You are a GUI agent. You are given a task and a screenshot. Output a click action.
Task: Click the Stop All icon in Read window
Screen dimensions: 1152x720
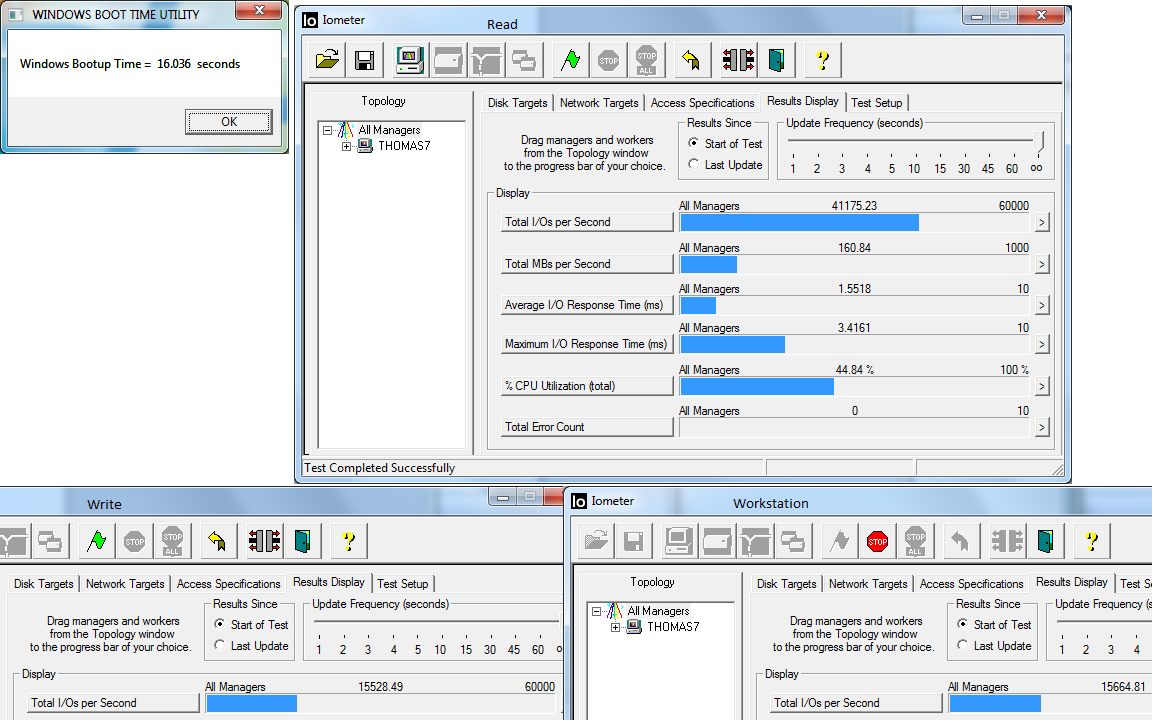point(647,60)
